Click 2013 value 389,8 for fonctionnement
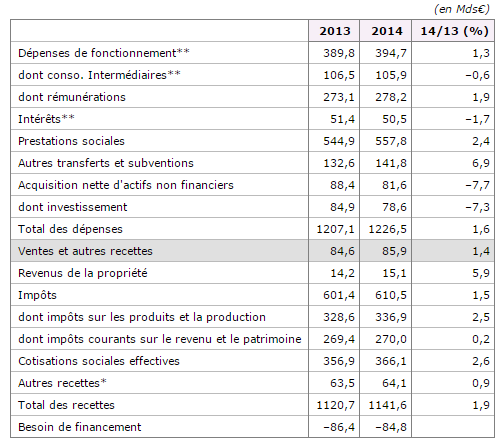The width and height of the screenshot is (497, 439). click(339, 53)
